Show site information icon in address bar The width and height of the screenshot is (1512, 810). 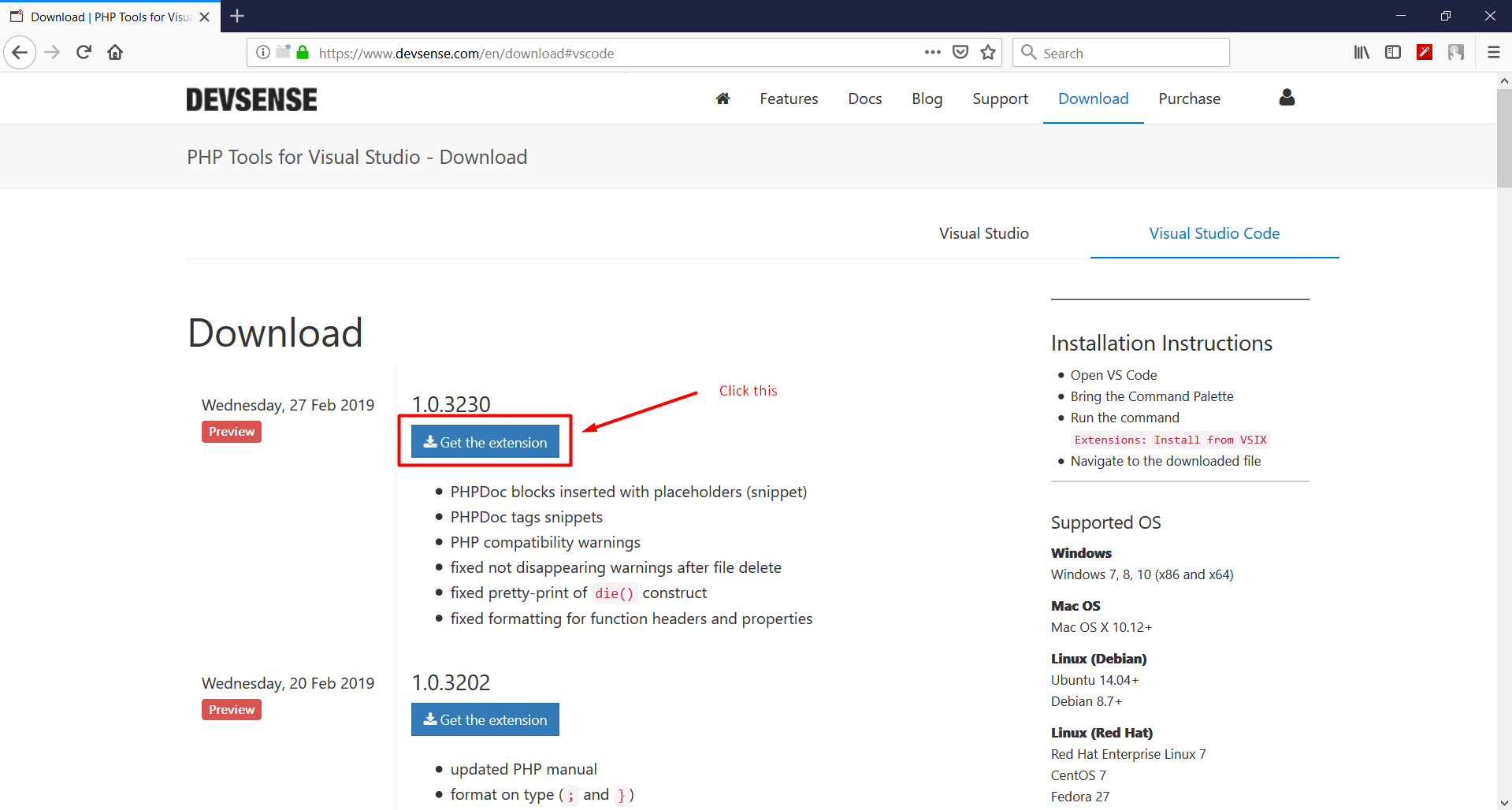pos(263,53)
